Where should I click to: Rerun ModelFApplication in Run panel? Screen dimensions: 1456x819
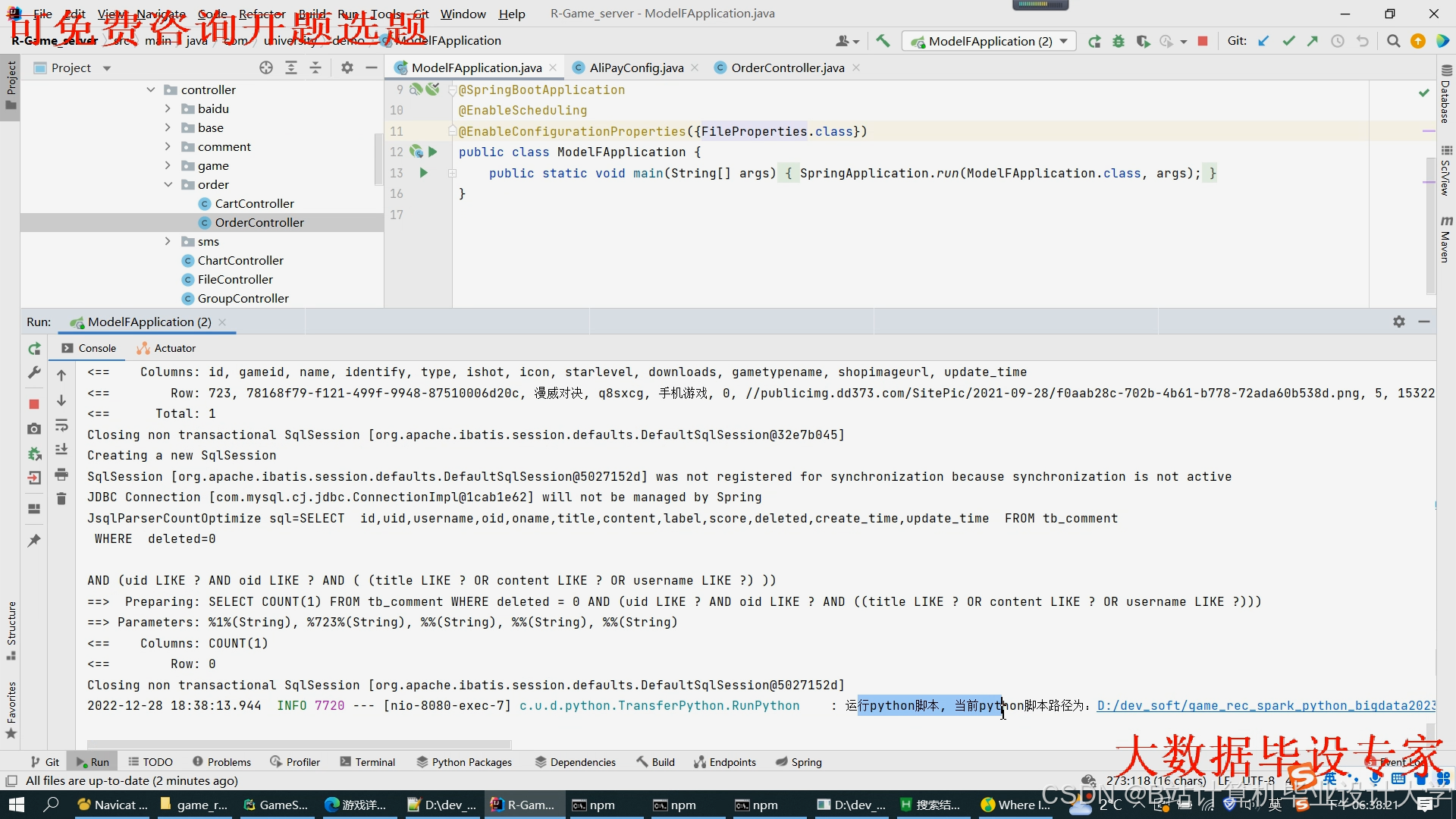click(x=34, y=349)
